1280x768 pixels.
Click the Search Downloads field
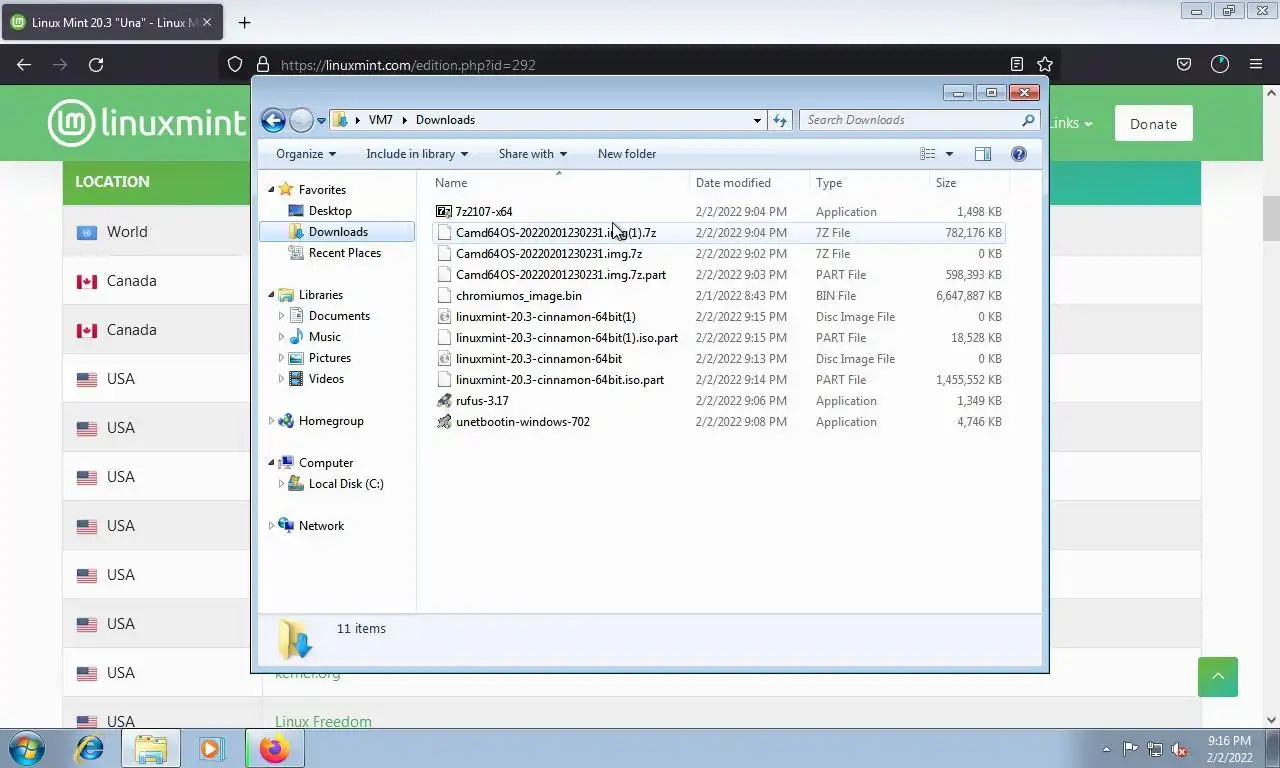(x=910, y=120)
